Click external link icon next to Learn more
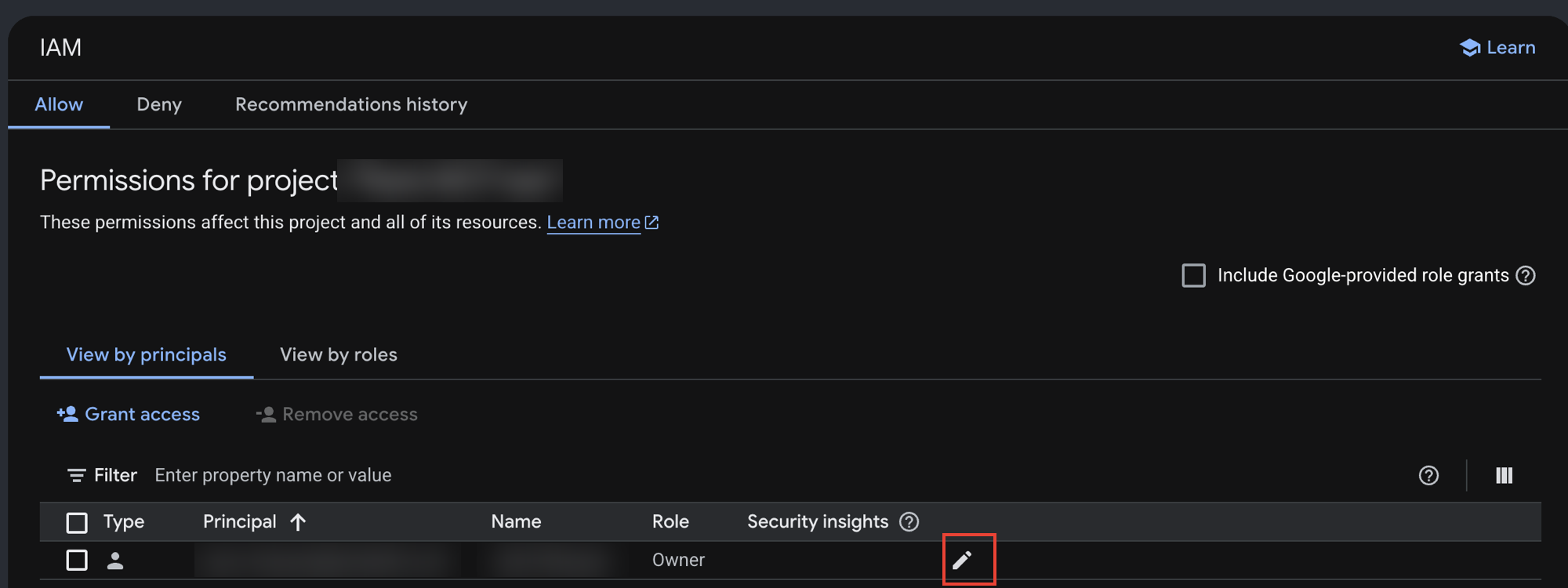 652,223
